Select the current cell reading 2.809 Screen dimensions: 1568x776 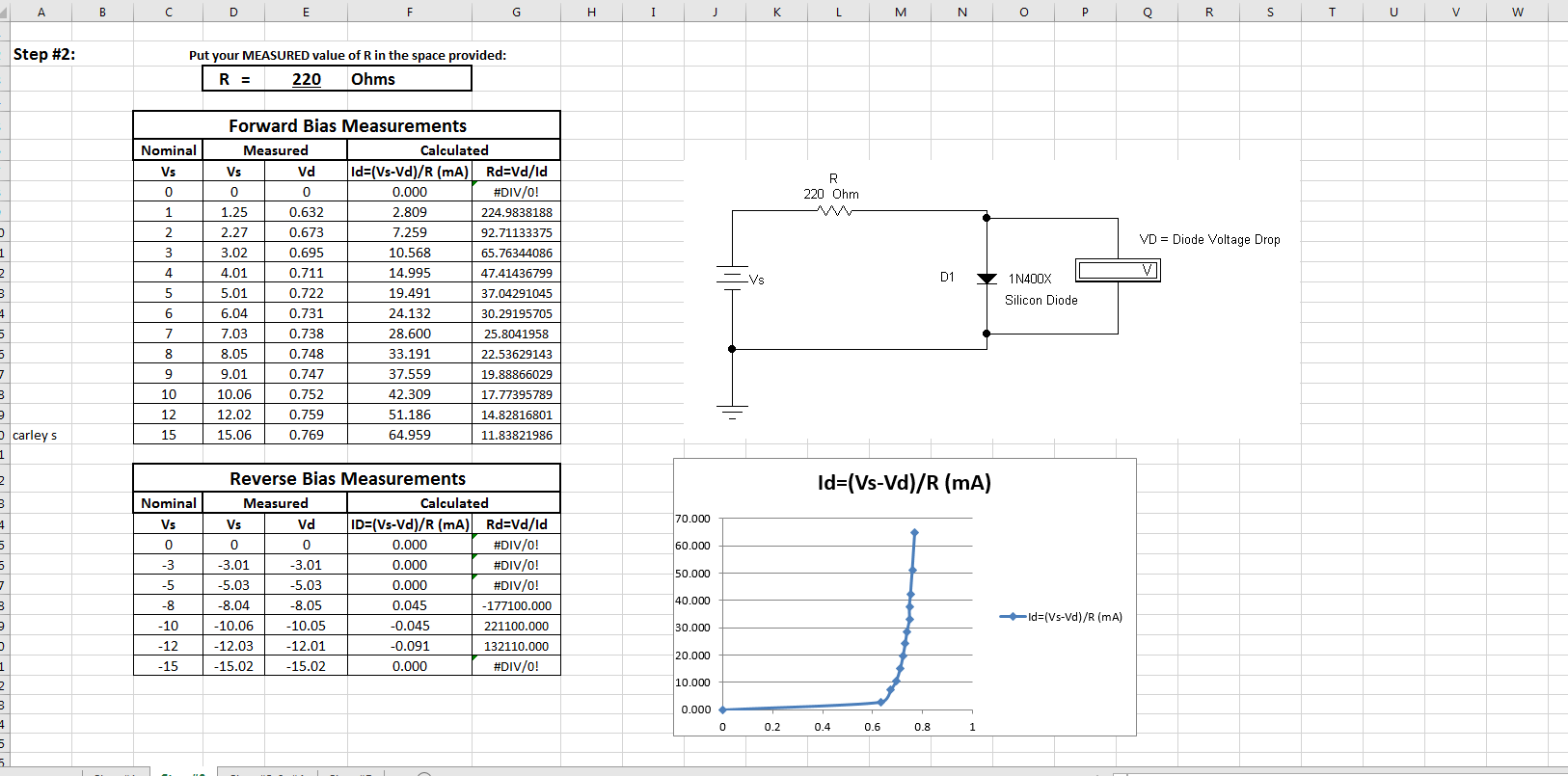(x=410, y=212)
